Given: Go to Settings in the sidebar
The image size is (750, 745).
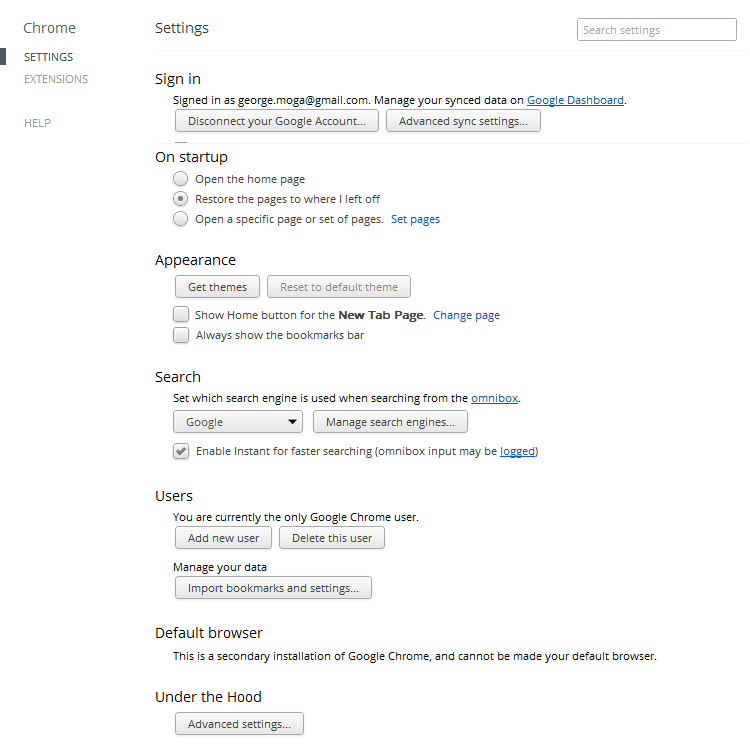Looking at the screenshot, I should tap(48, 57).
